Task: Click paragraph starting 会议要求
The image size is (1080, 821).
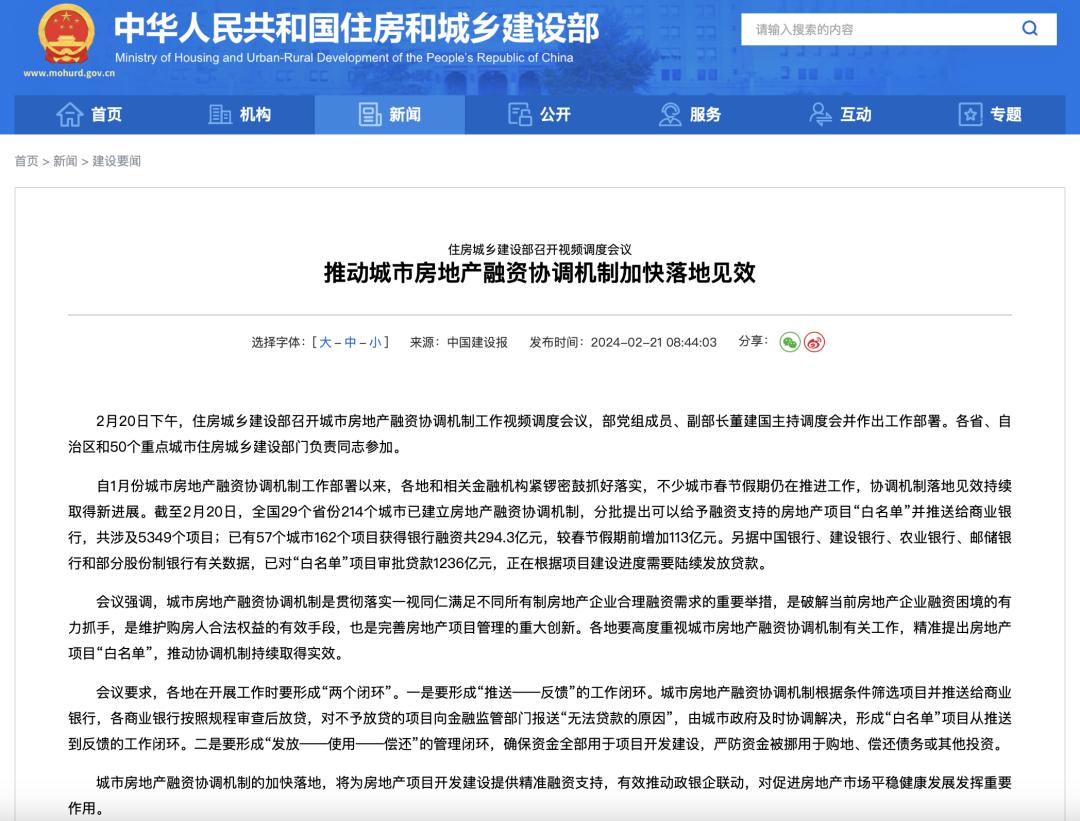Action: 540,718
